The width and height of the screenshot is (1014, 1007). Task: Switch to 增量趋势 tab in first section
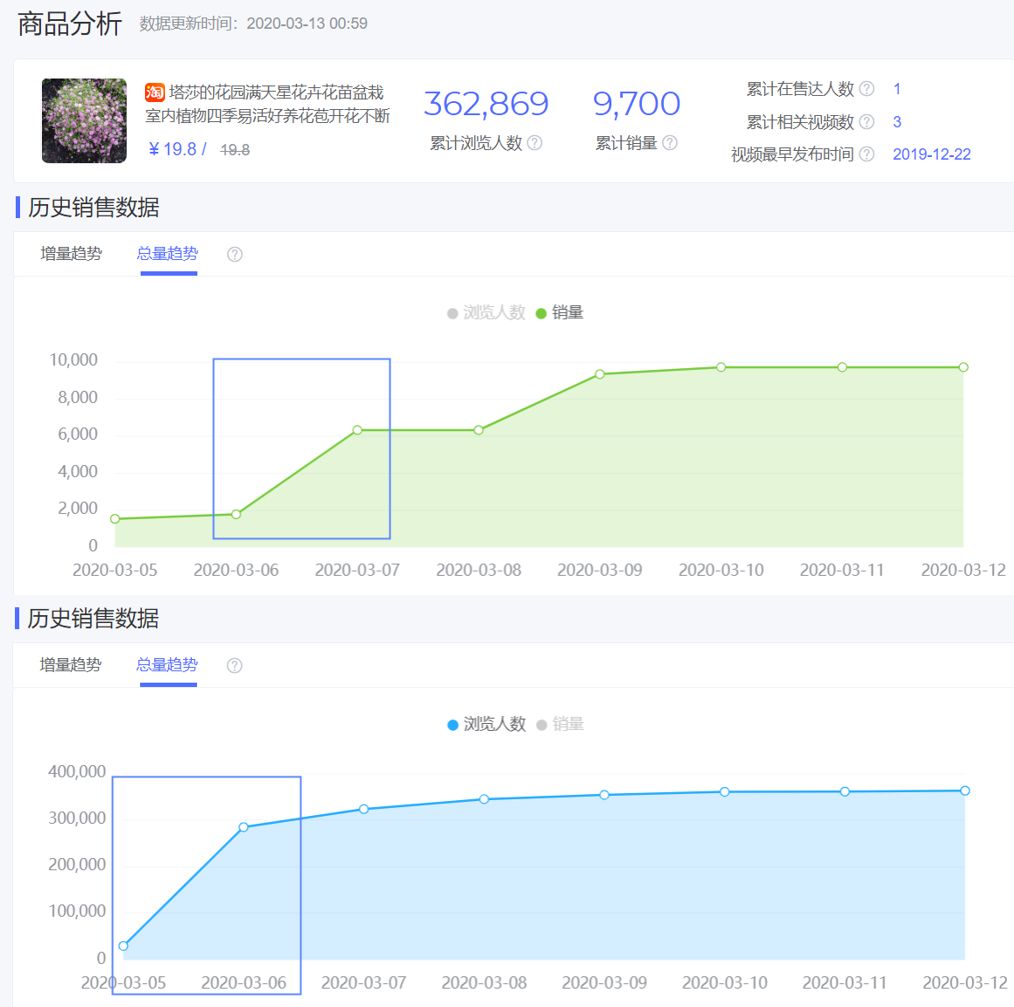[x=71, y=254]
